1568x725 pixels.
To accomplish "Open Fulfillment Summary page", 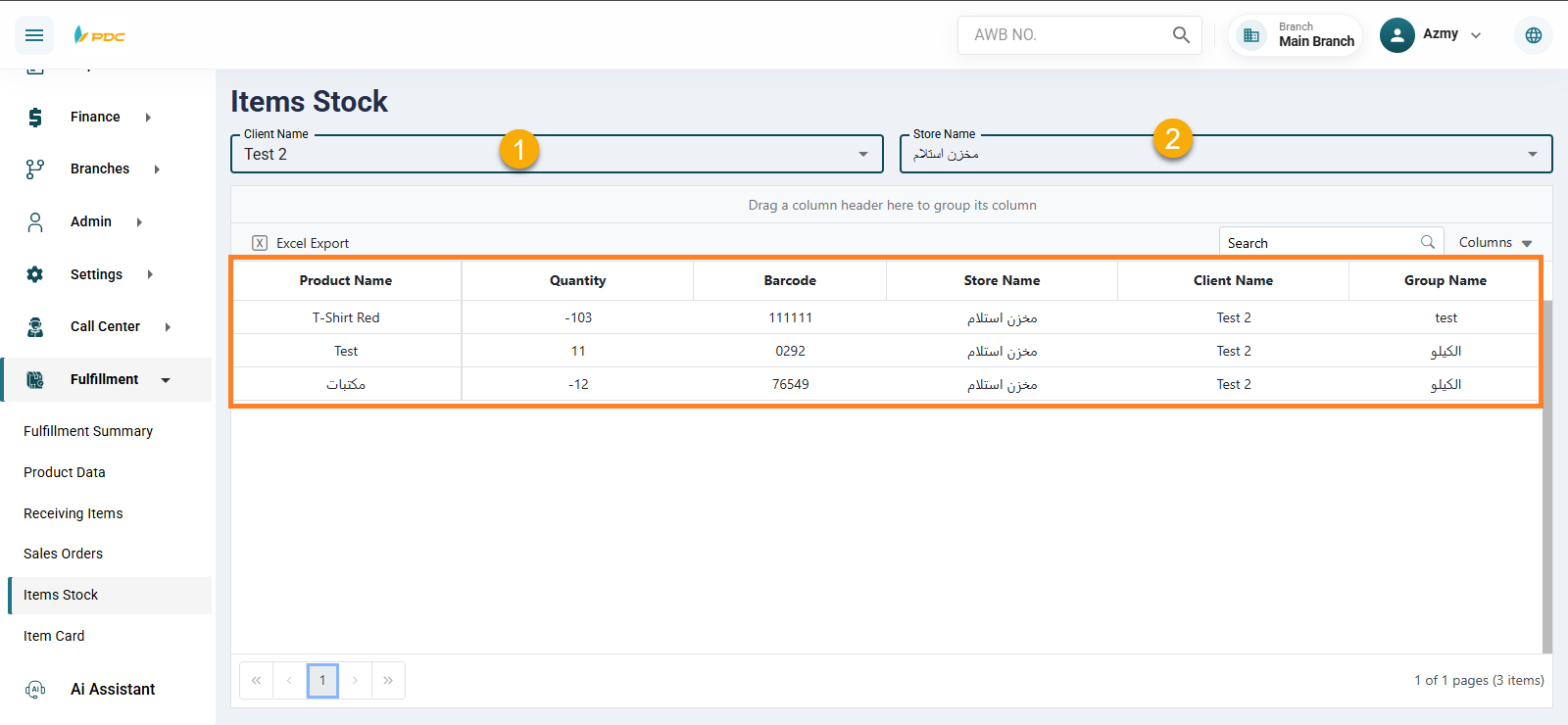I will pyautogui.click(x=88, y=431).
